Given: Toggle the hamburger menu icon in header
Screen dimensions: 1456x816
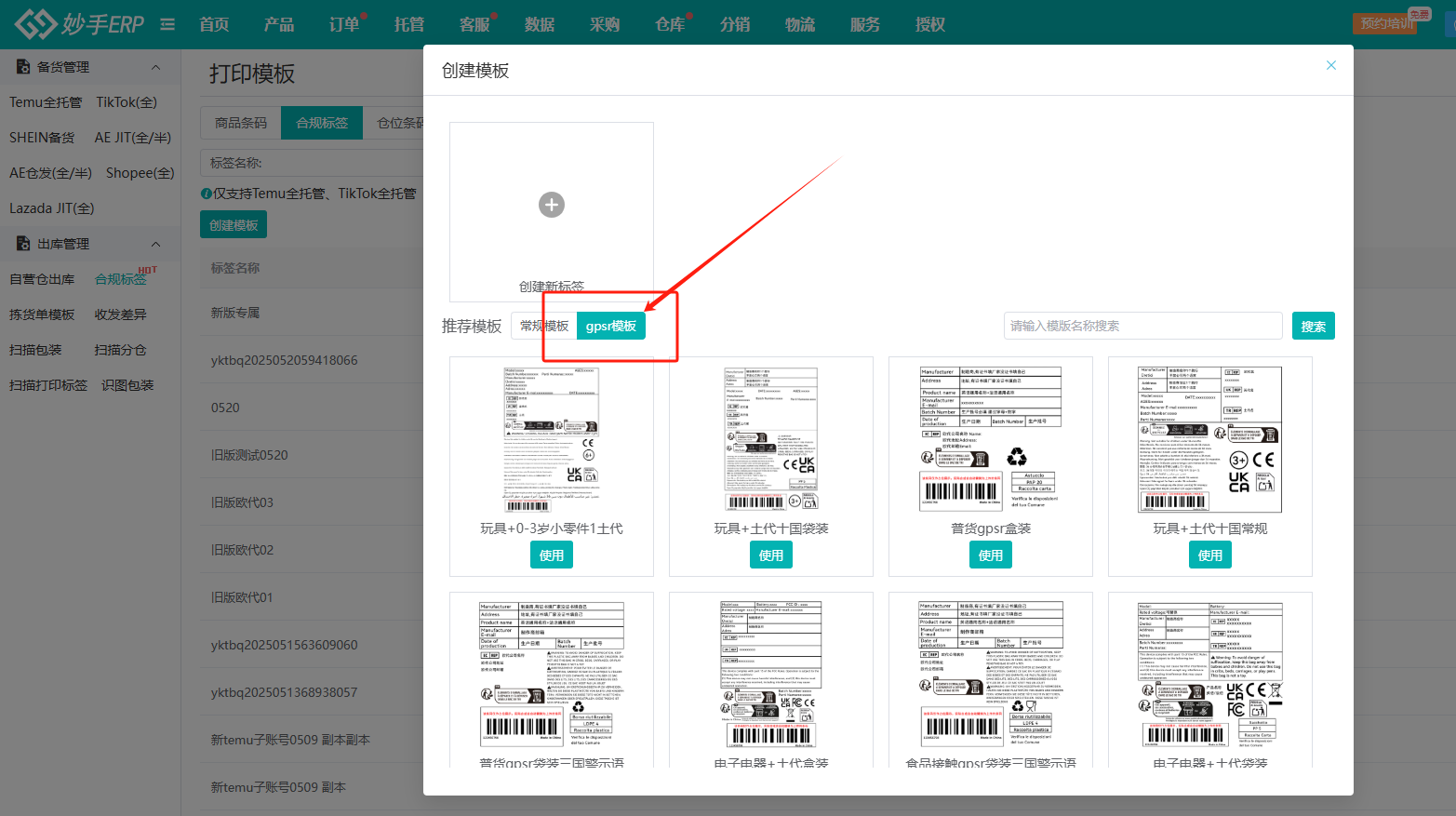Looking at the screenshot, I should point(167,24).
